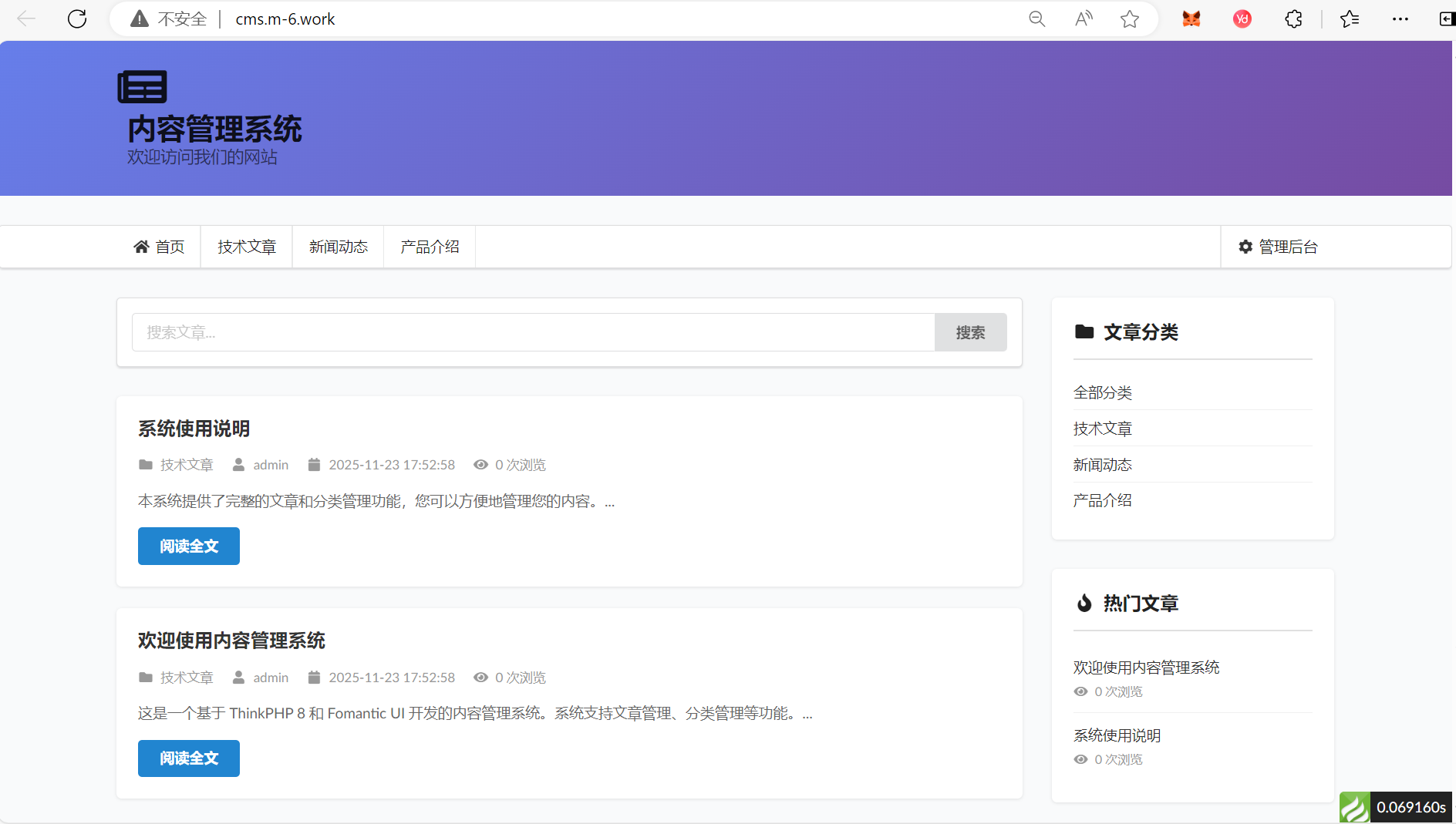This screenshot has height=824, width=1456.
Task: Bookmark the page with the star icon
Action: (x=1130, y=18)
